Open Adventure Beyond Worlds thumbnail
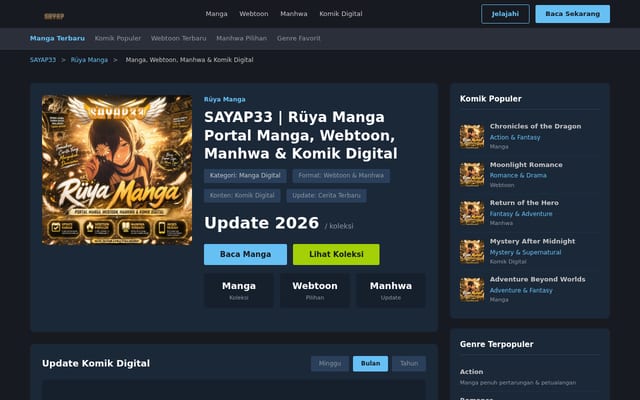The image size is (640, 400). [472, 289]
